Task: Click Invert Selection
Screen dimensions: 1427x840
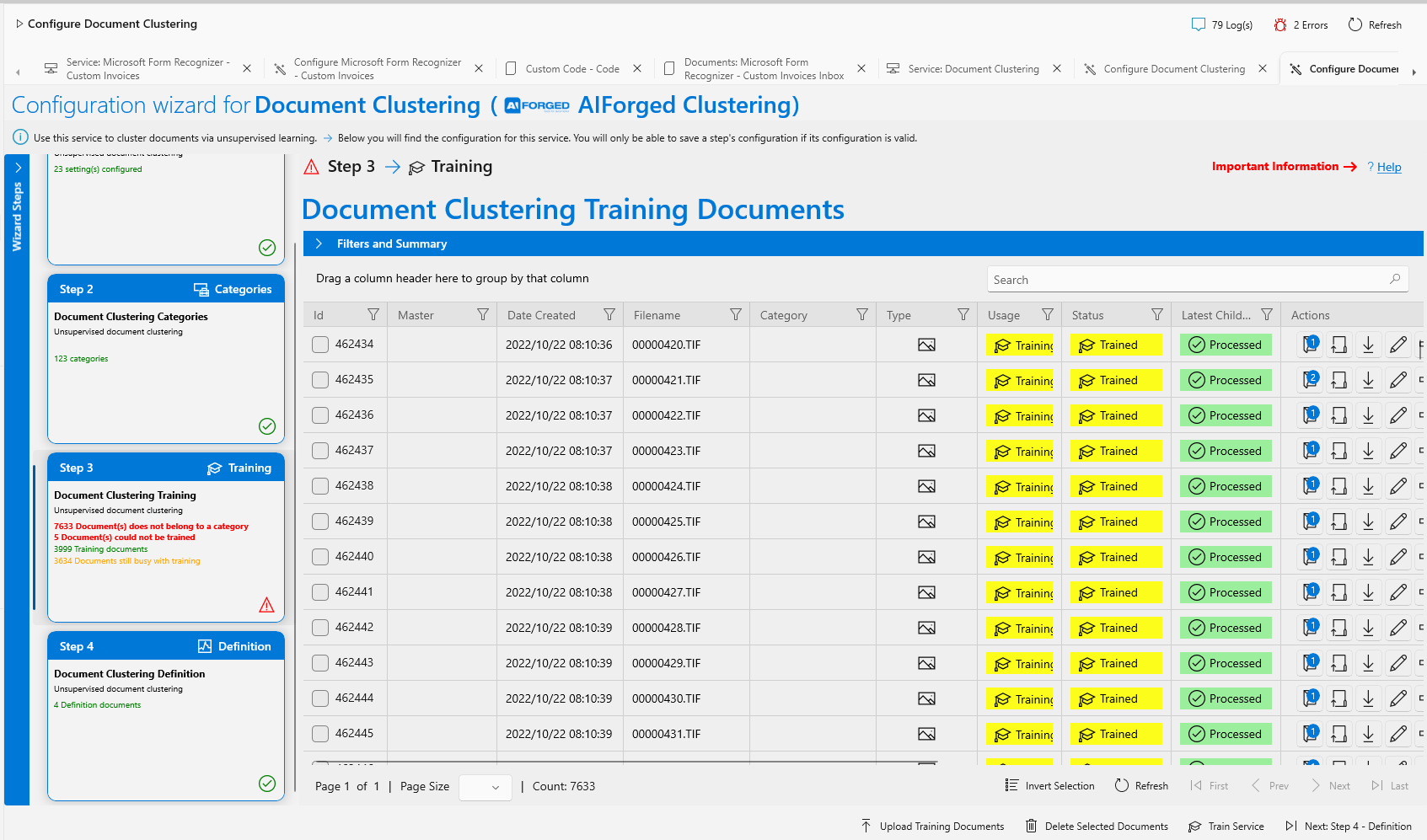Action: click(1050, 786)
